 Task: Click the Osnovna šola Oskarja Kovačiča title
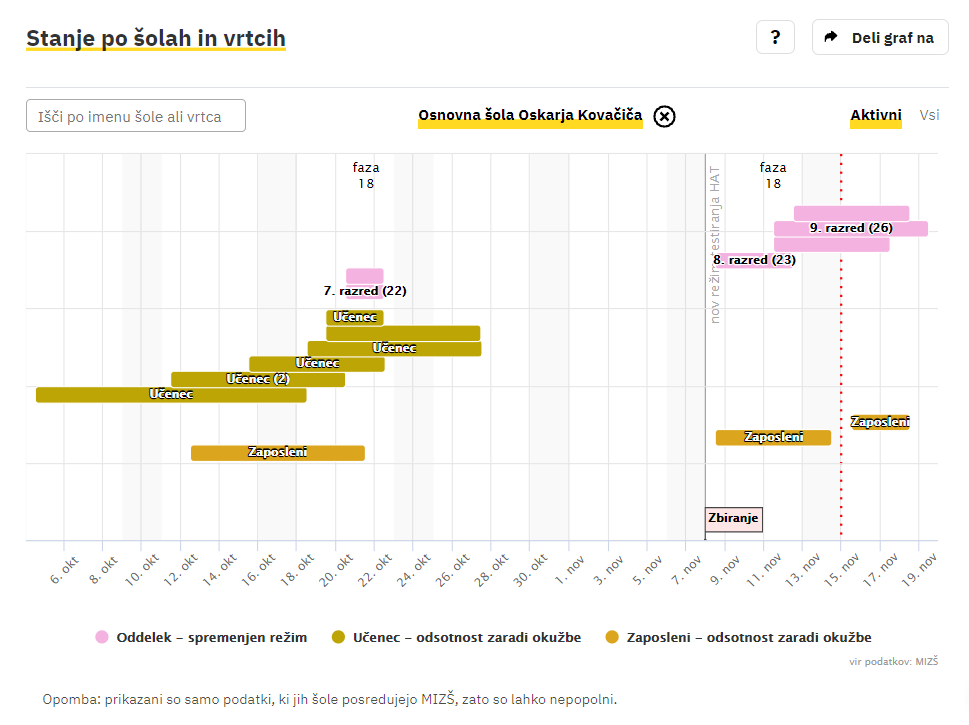coord(530,116)
